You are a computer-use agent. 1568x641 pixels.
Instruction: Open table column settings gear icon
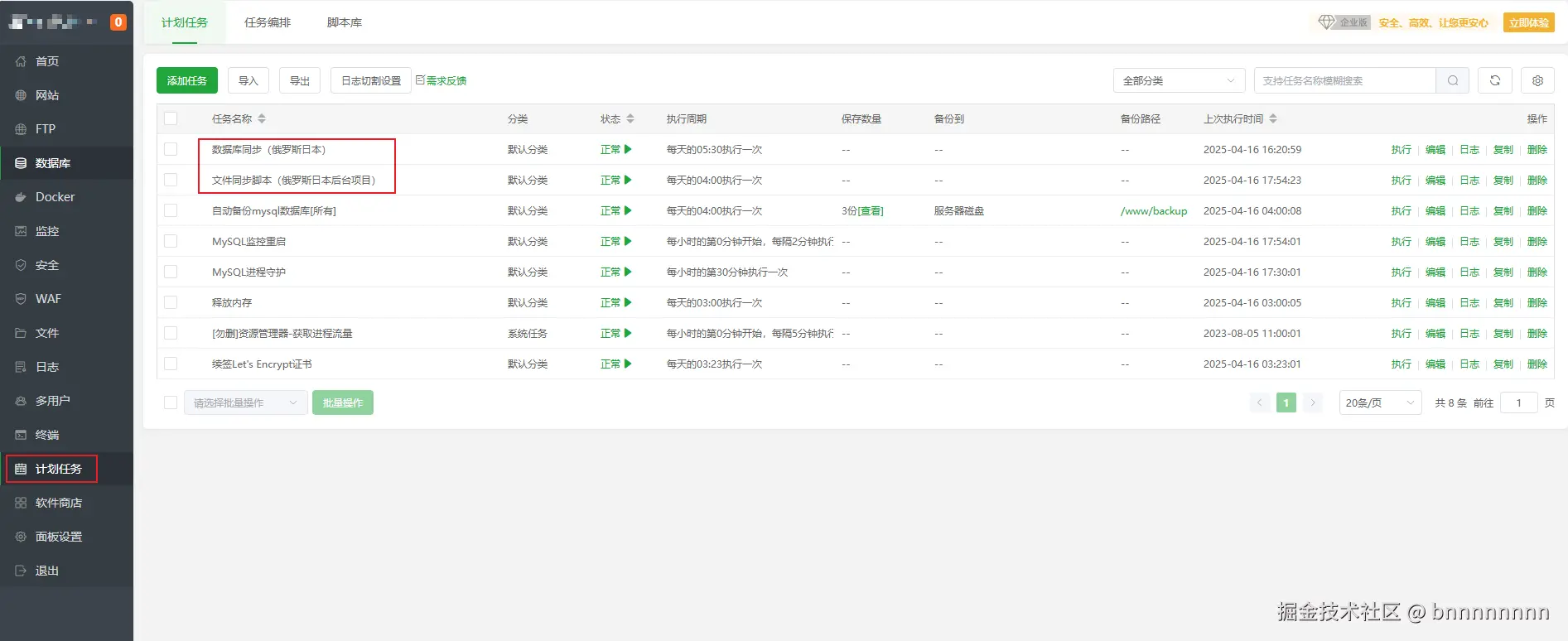tap(1537, 80)
